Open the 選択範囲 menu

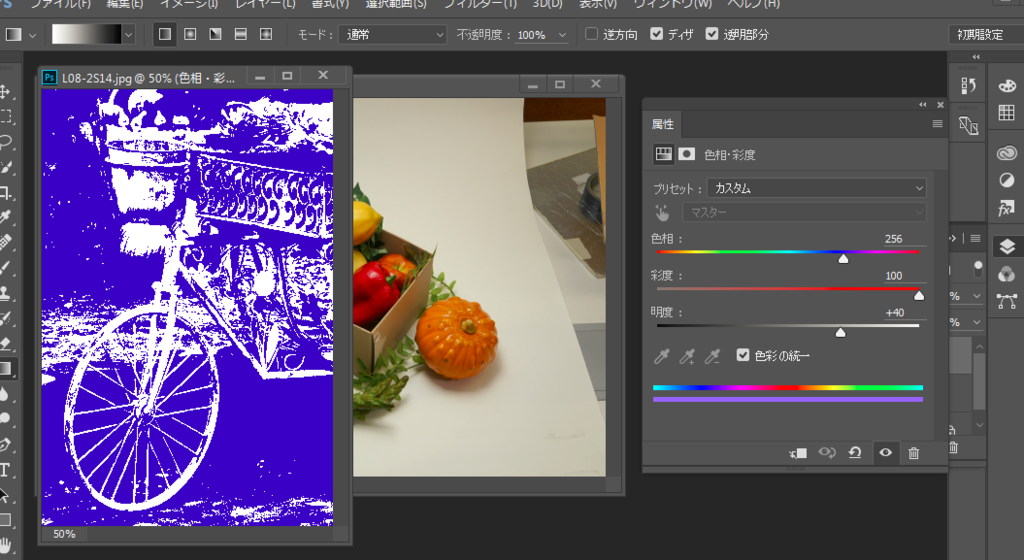[x=396, y=4]
